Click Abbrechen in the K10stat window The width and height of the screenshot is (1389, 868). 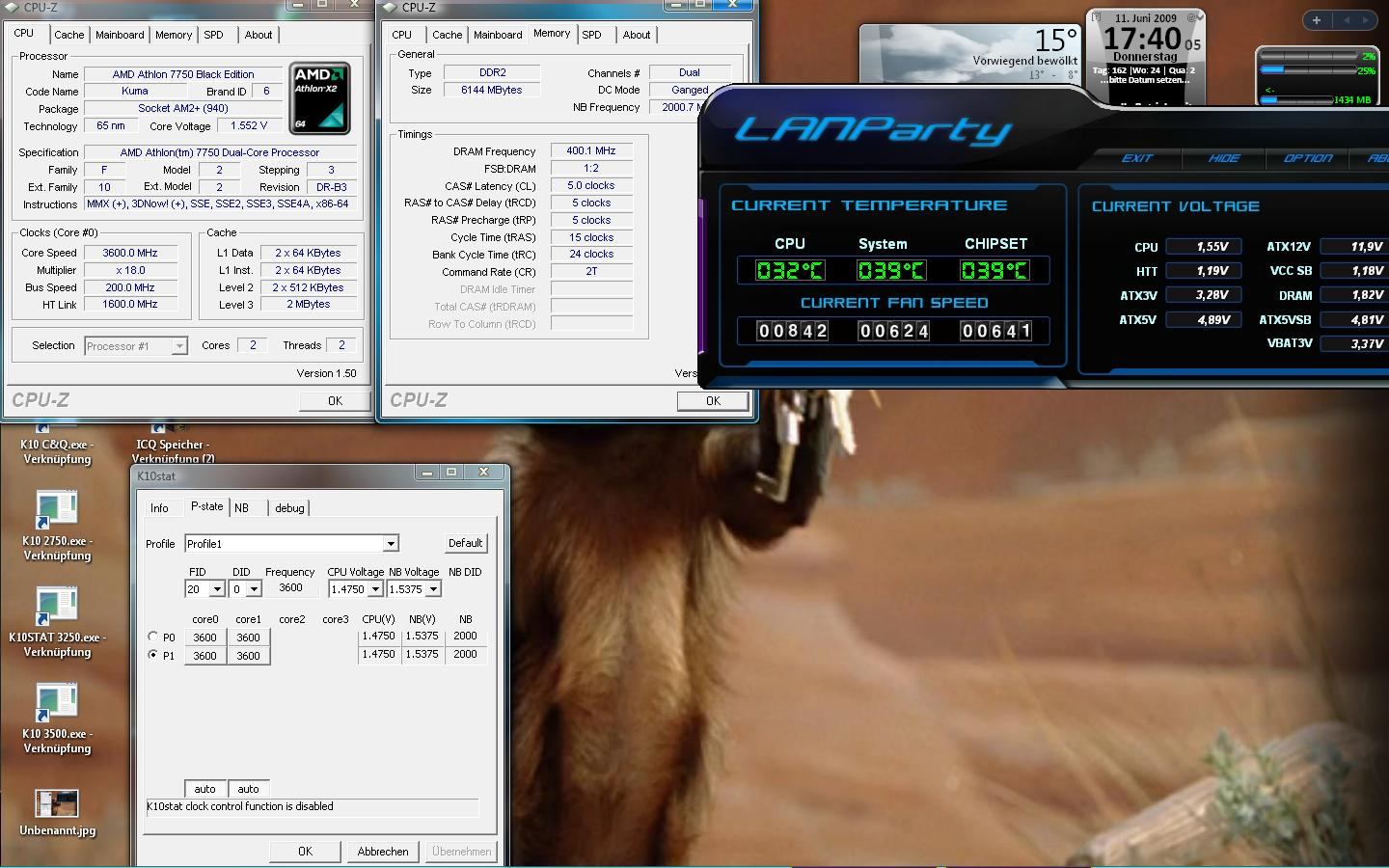383,852
